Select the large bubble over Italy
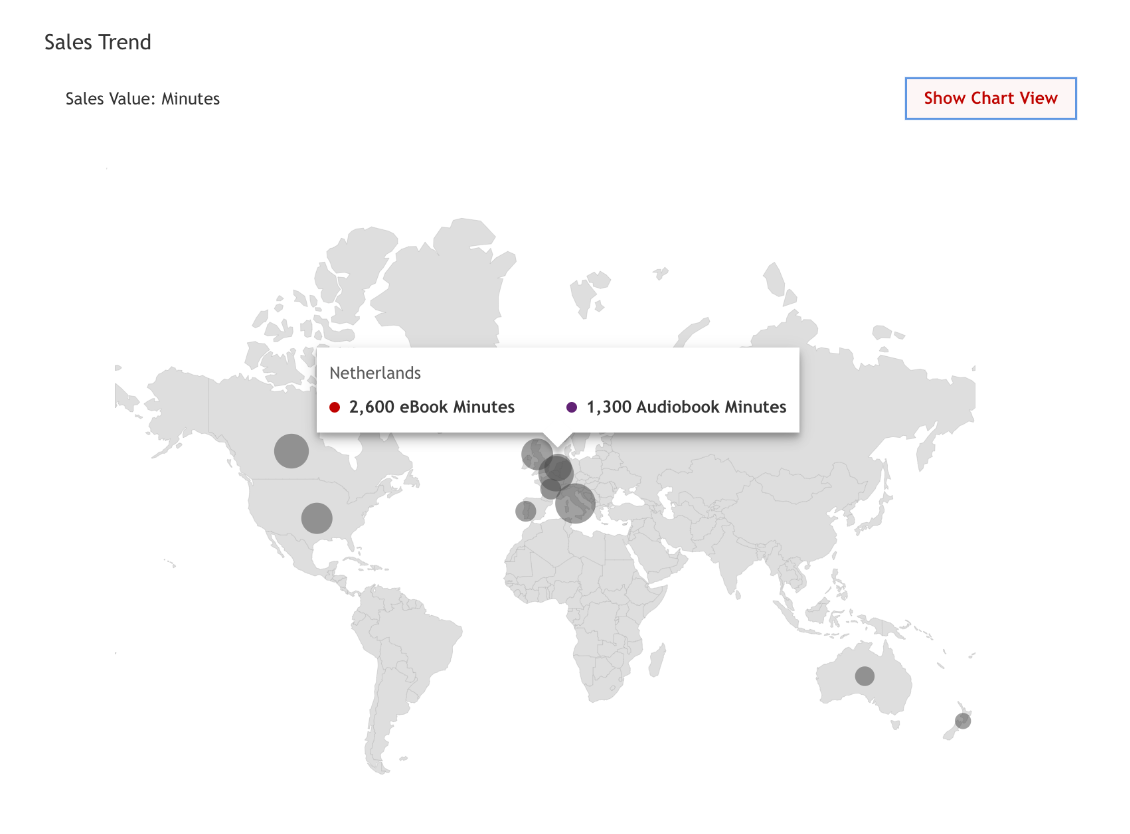The width and height of the screenshot is (1130, 834). pyautogui.click(x=577, y=505)
